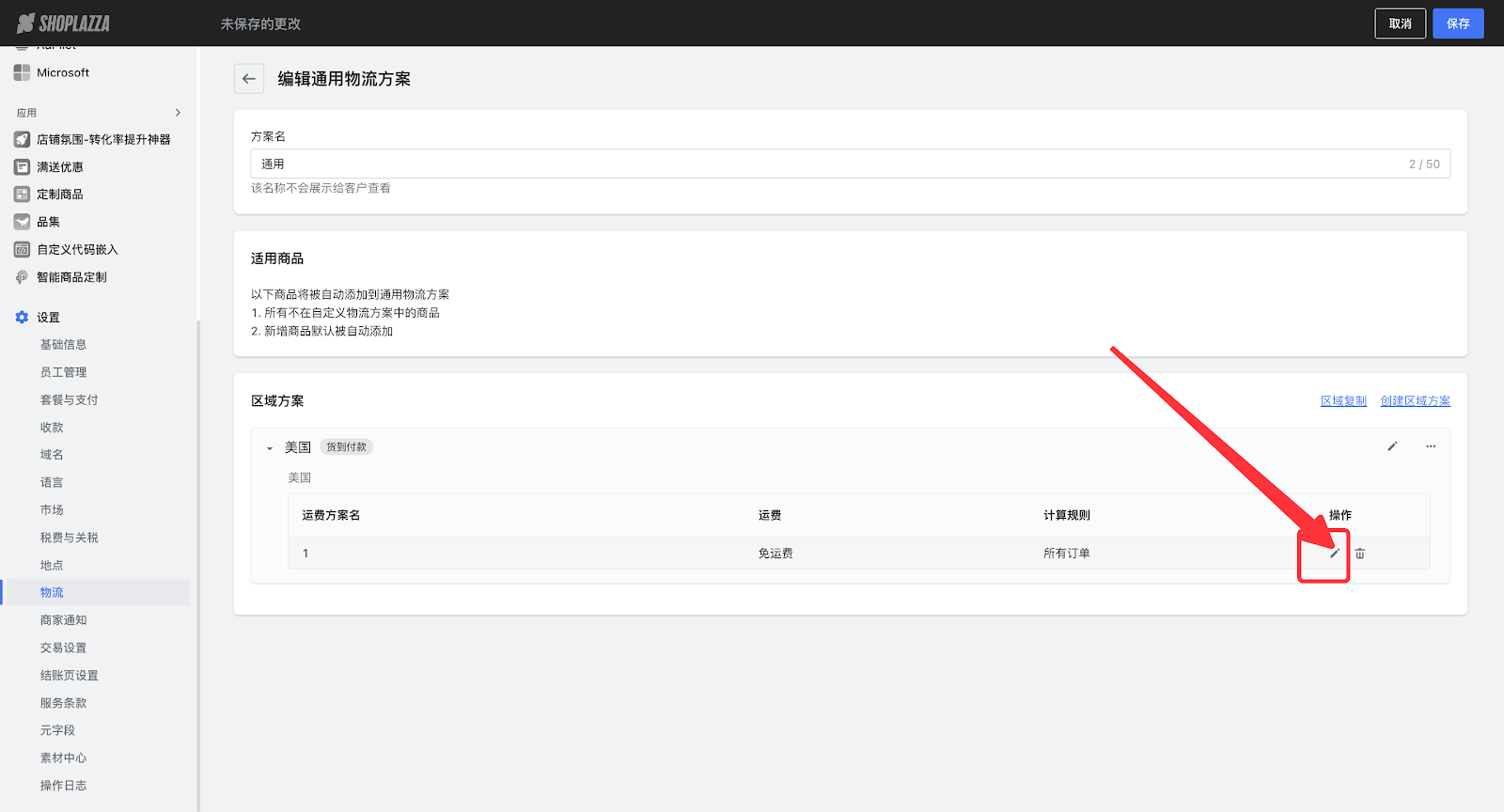Open 店铺氛围-转化率提升神器 app

pos(102,139)
